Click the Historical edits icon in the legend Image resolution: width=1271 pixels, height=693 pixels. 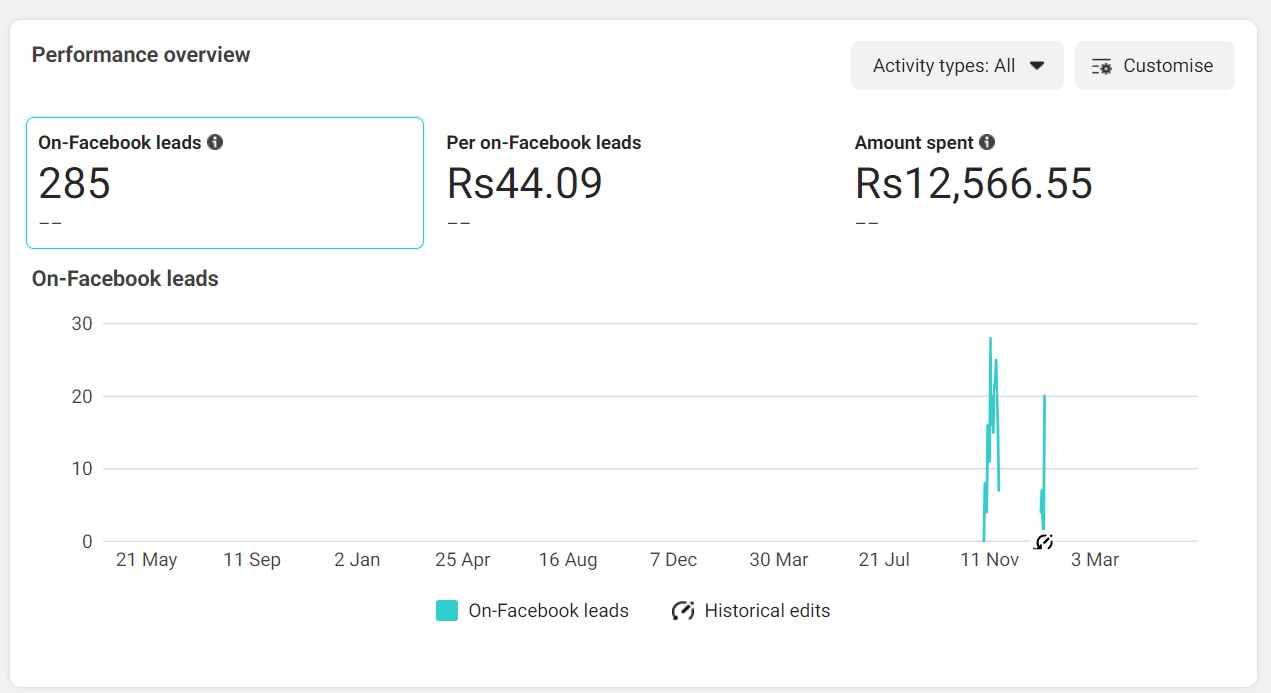pos(683,611)
